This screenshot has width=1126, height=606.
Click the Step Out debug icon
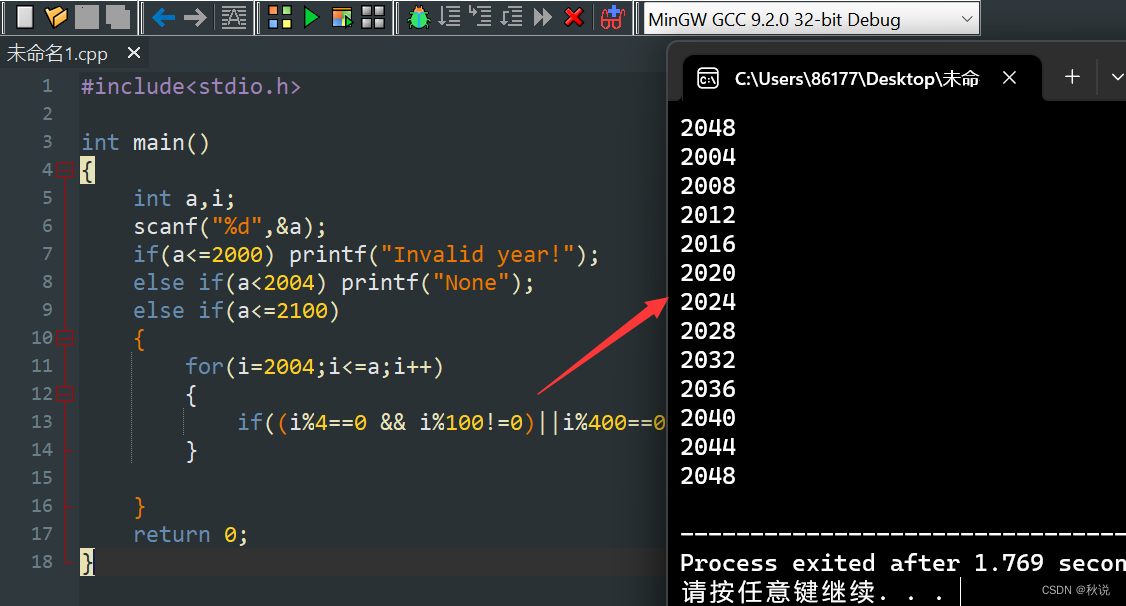point(511,17)
